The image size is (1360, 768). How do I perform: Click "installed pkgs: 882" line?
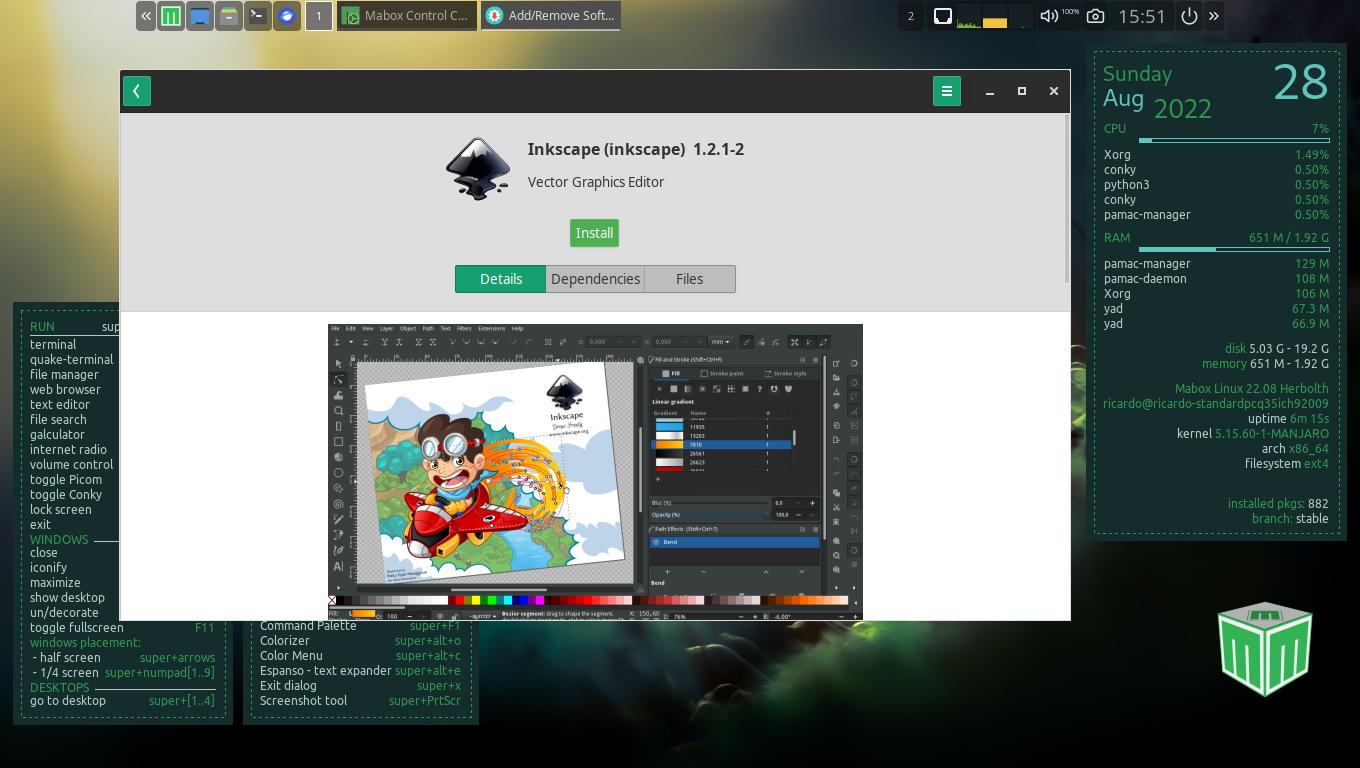pos(1278,503)
